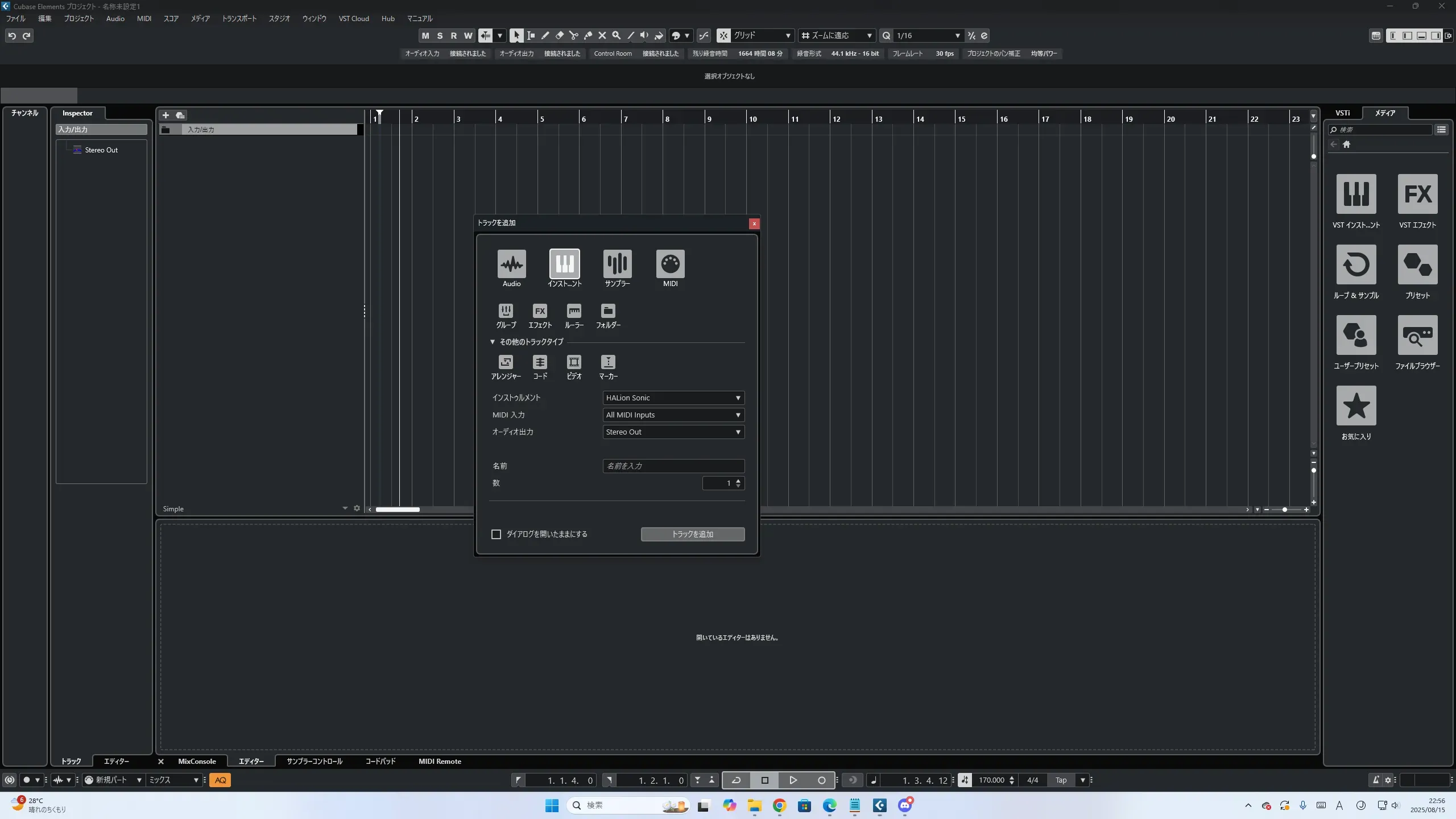Image resolution: width=1456 pixels, height=819 pixels.
Task: Switch to the MixConsole tab
Action: click(x=197, y=762)
